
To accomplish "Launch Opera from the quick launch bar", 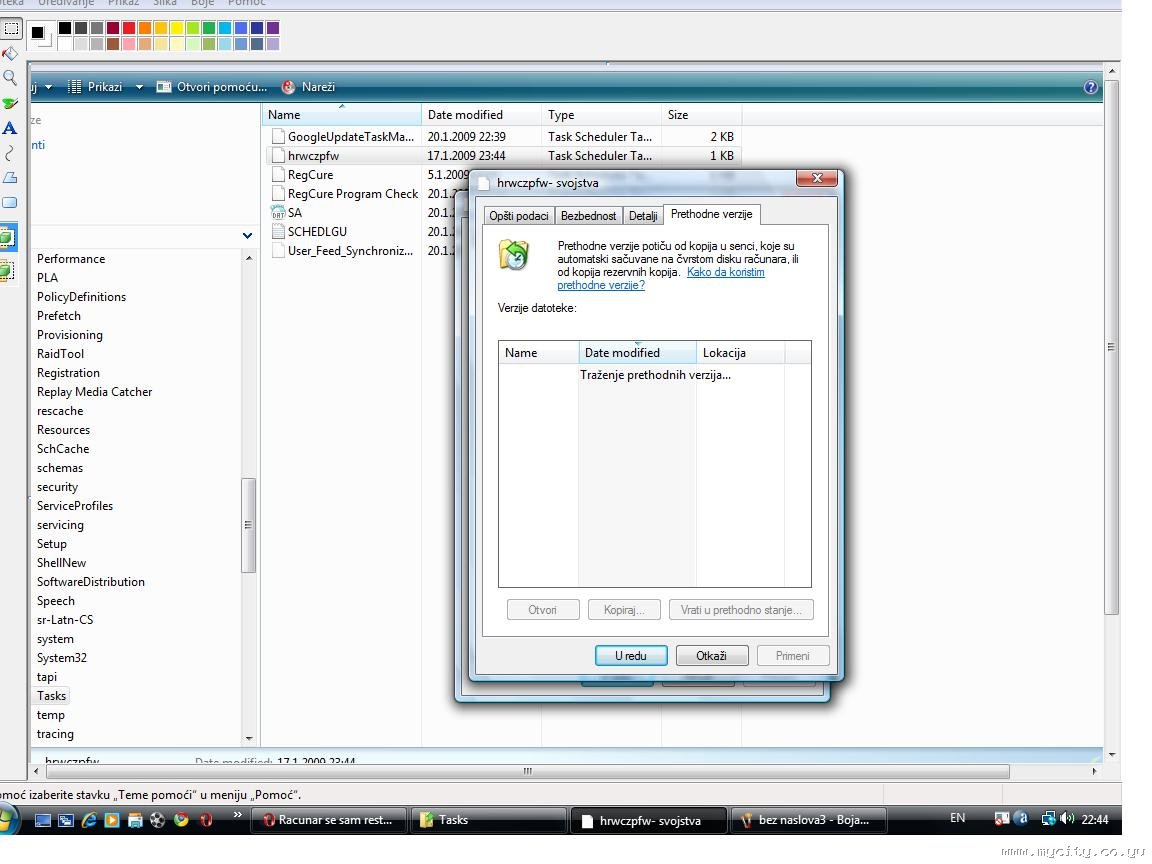I will click(206, 820).
